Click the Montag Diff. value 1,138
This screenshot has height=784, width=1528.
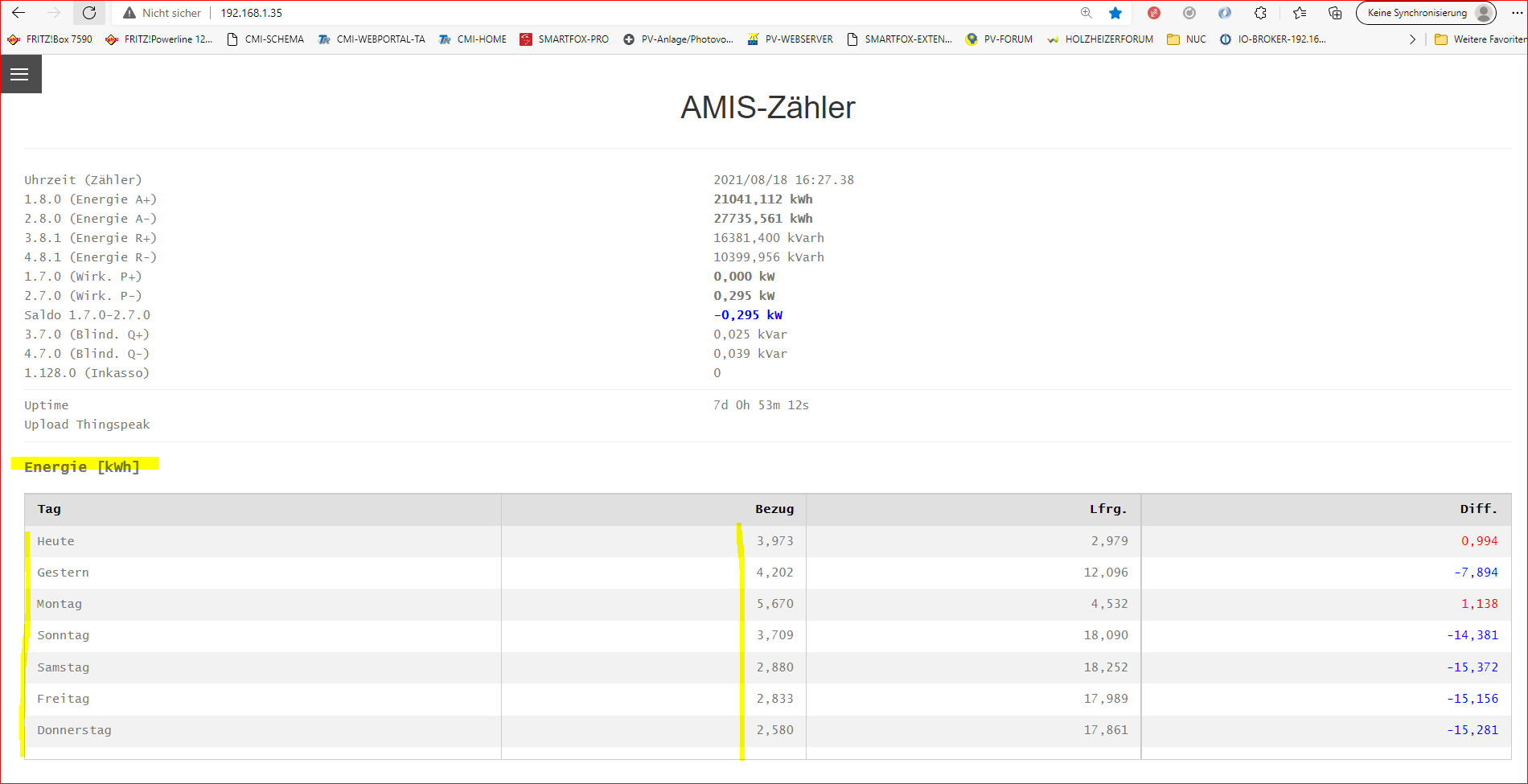[x=1480, y=604]
